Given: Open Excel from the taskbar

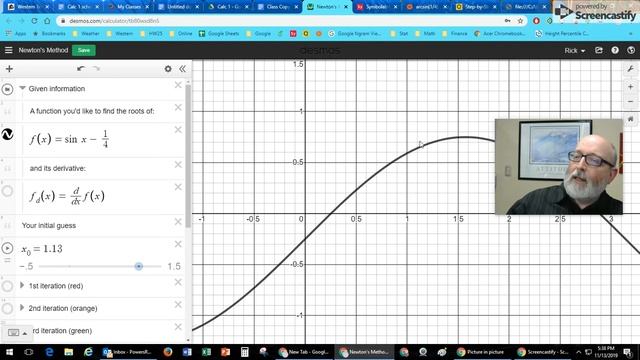Looking at the screenshot, I should 206,352.
